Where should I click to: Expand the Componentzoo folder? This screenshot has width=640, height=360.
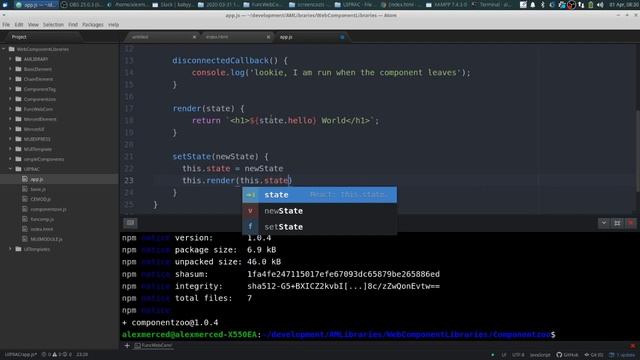(x=11, y=99)
